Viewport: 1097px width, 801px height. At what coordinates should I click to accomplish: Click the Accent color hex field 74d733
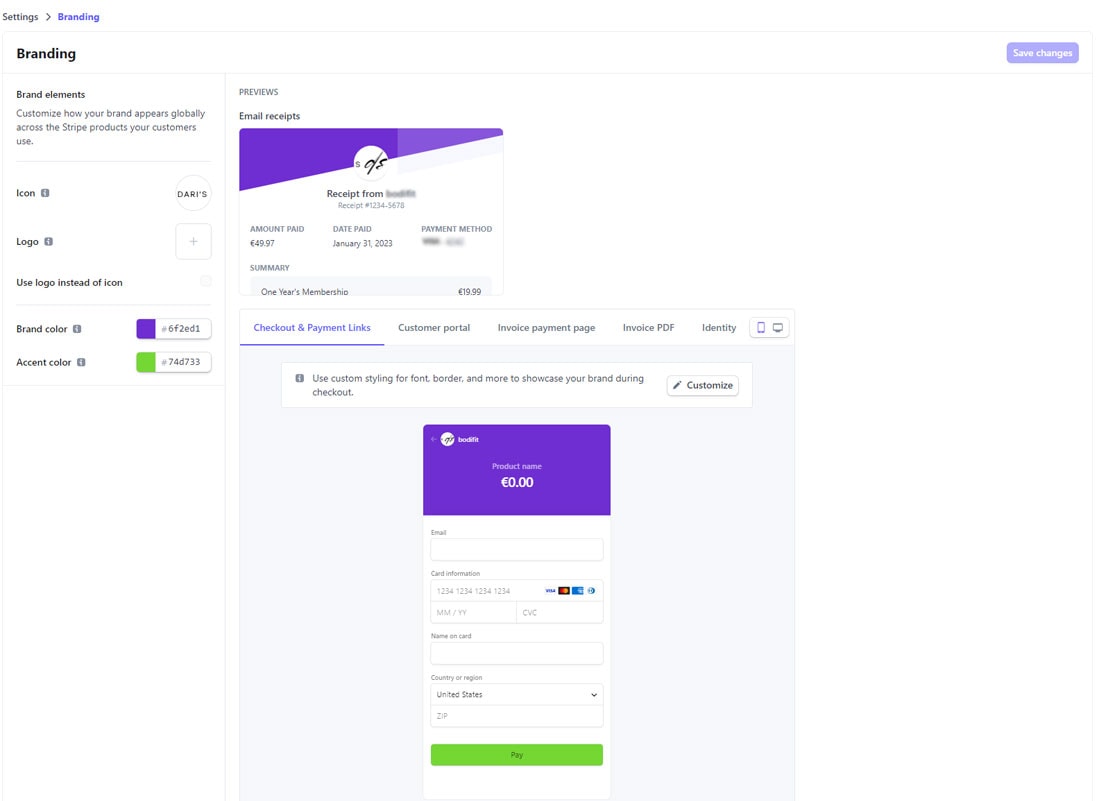point(183,362)
